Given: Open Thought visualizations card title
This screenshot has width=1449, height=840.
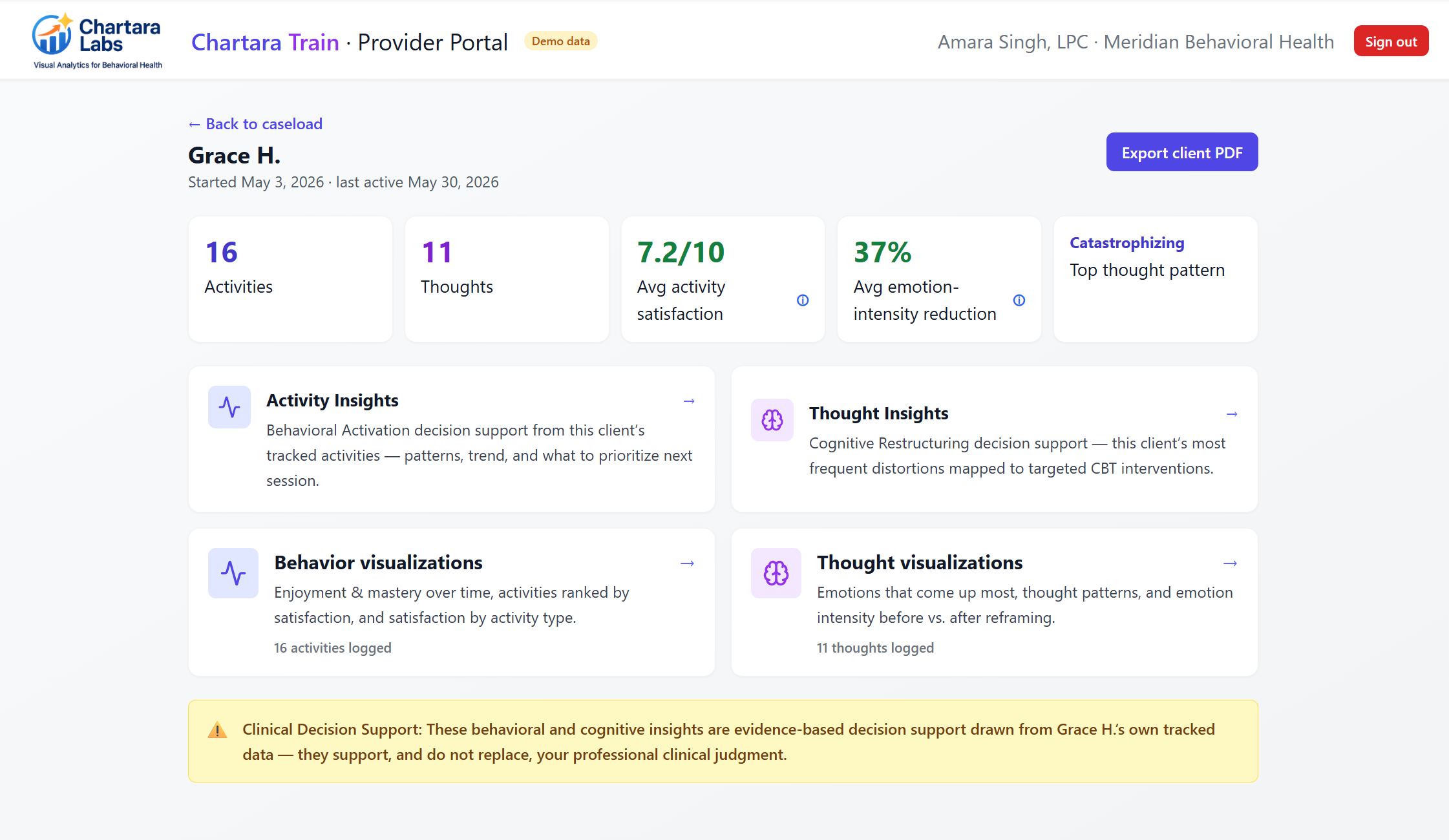Looking at the screenshot, I should [920, 563].
